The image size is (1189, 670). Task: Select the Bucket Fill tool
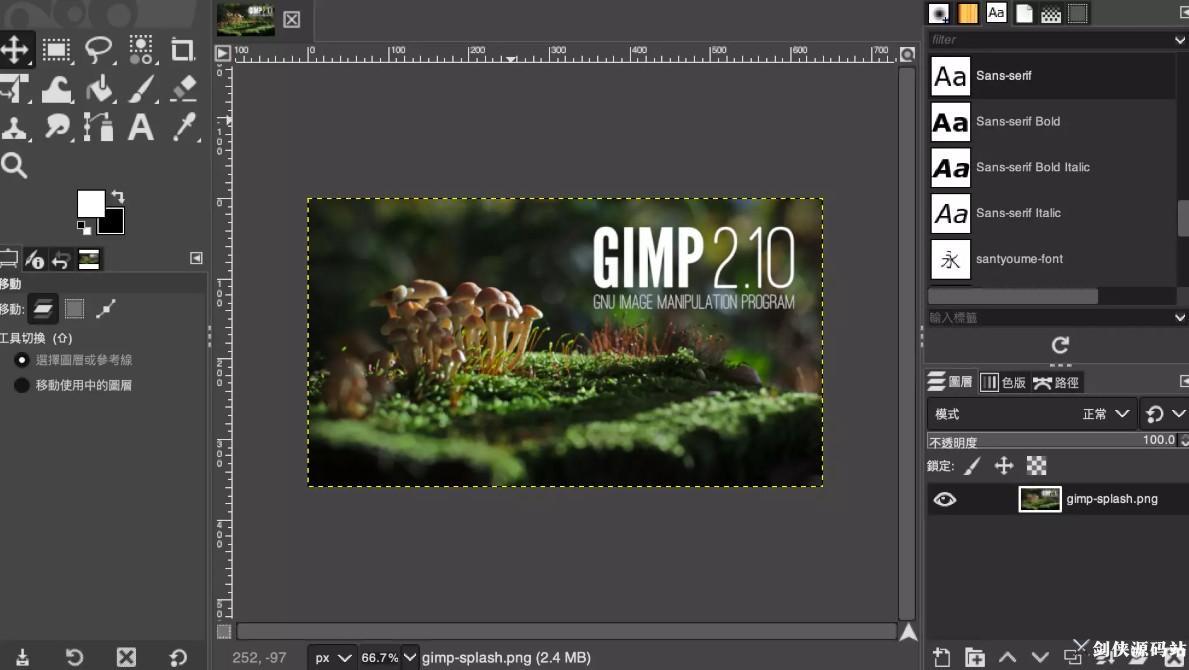99,89
